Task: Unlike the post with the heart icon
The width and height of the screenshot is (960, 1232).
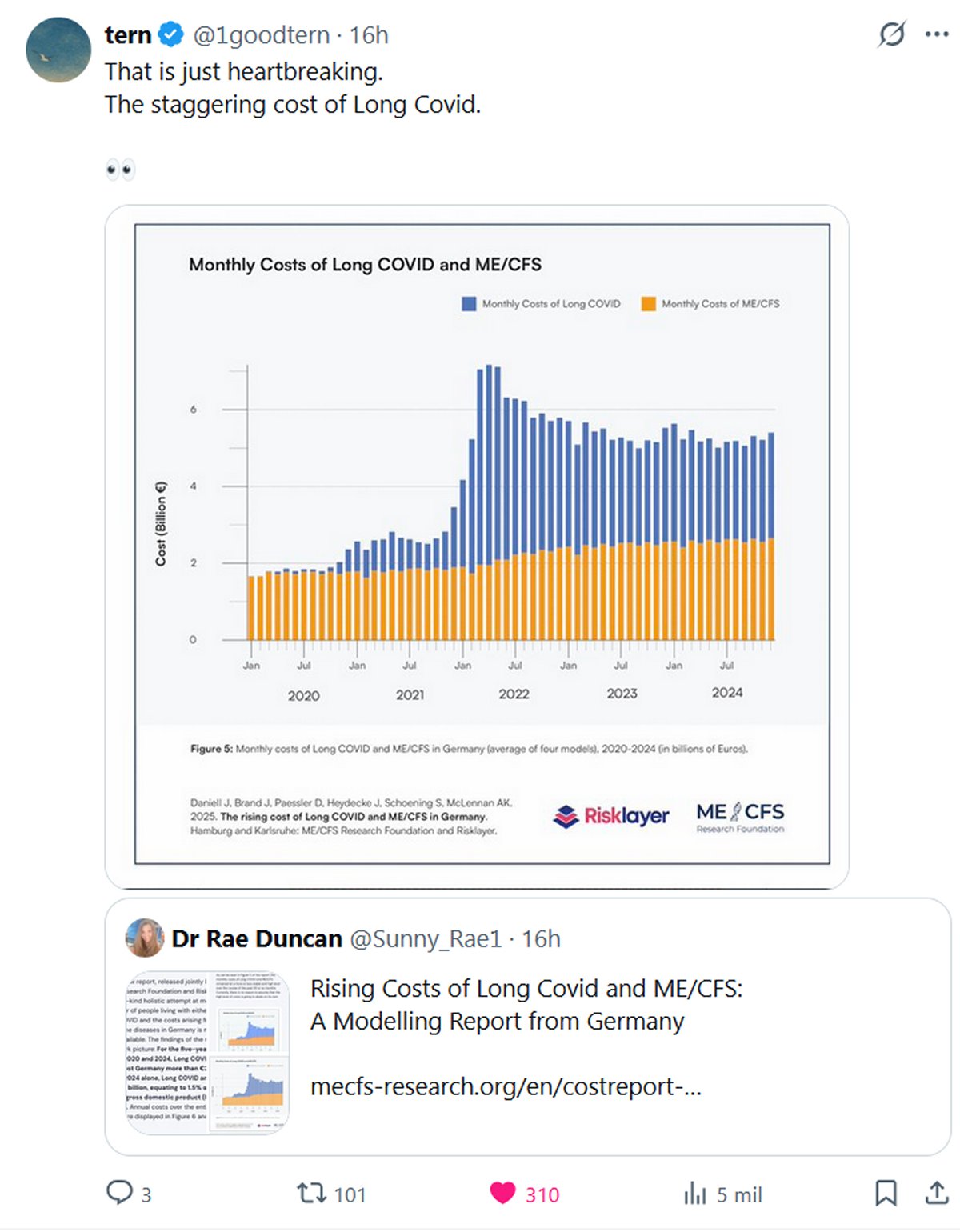Action: [x=502, y=1194]
